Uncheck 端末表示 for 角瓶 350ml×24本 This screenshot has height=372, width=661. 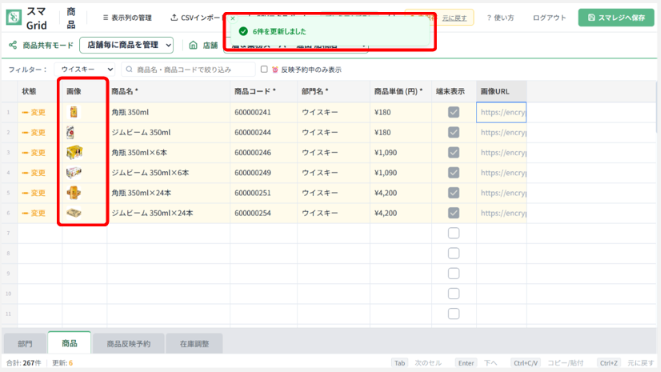coord(454,193)
